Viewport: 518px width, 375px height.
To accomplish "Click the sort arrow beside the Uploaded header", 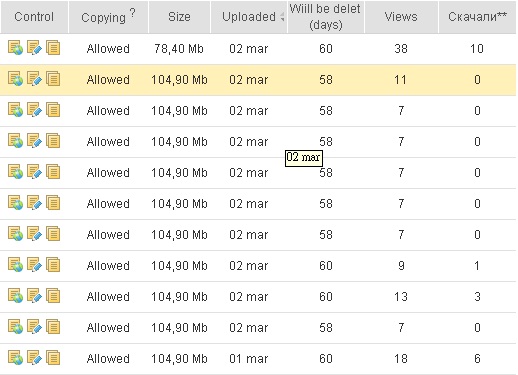I will tap(282, 17).
